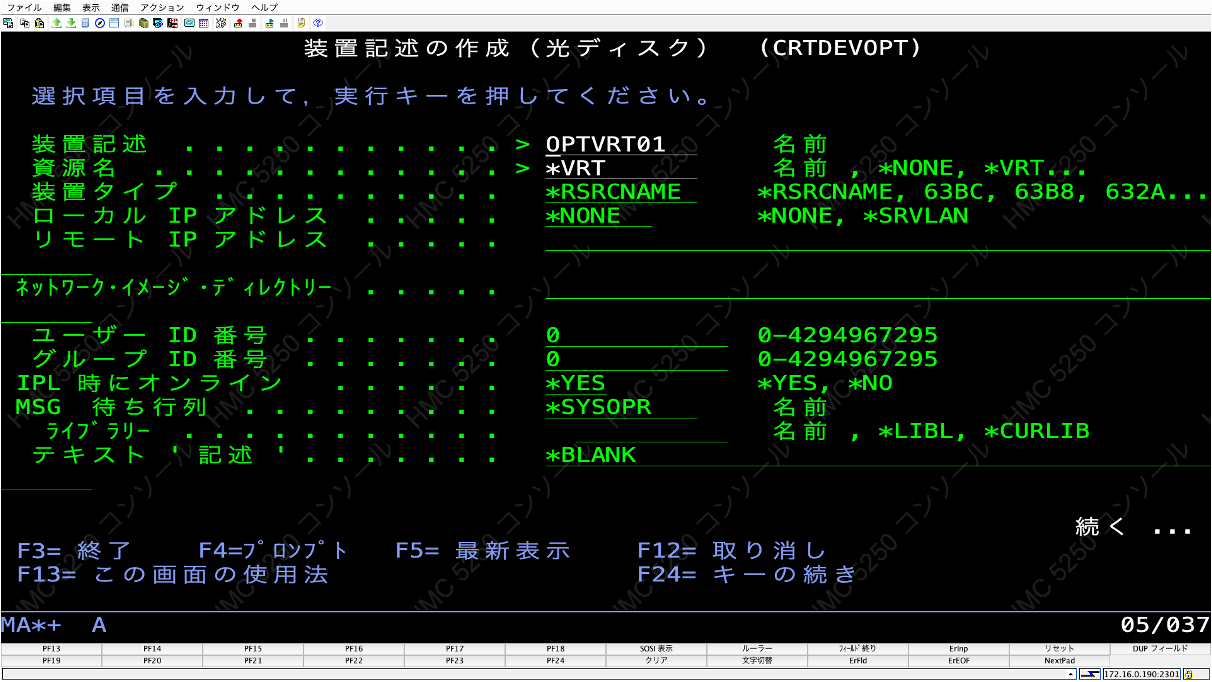1212x682 pixels.
Task: Click the ErEOF keypad button
Action: (958, 661)
